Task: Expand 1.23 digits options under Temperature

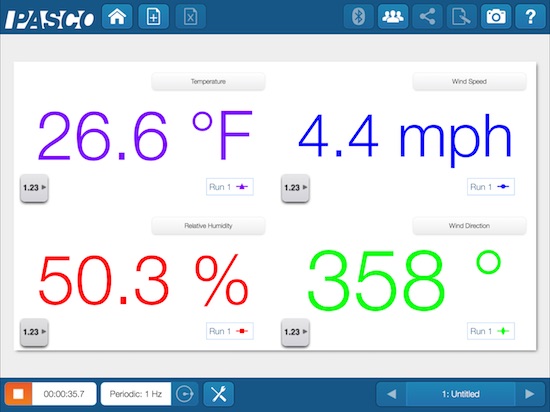Action: [34, 188]
